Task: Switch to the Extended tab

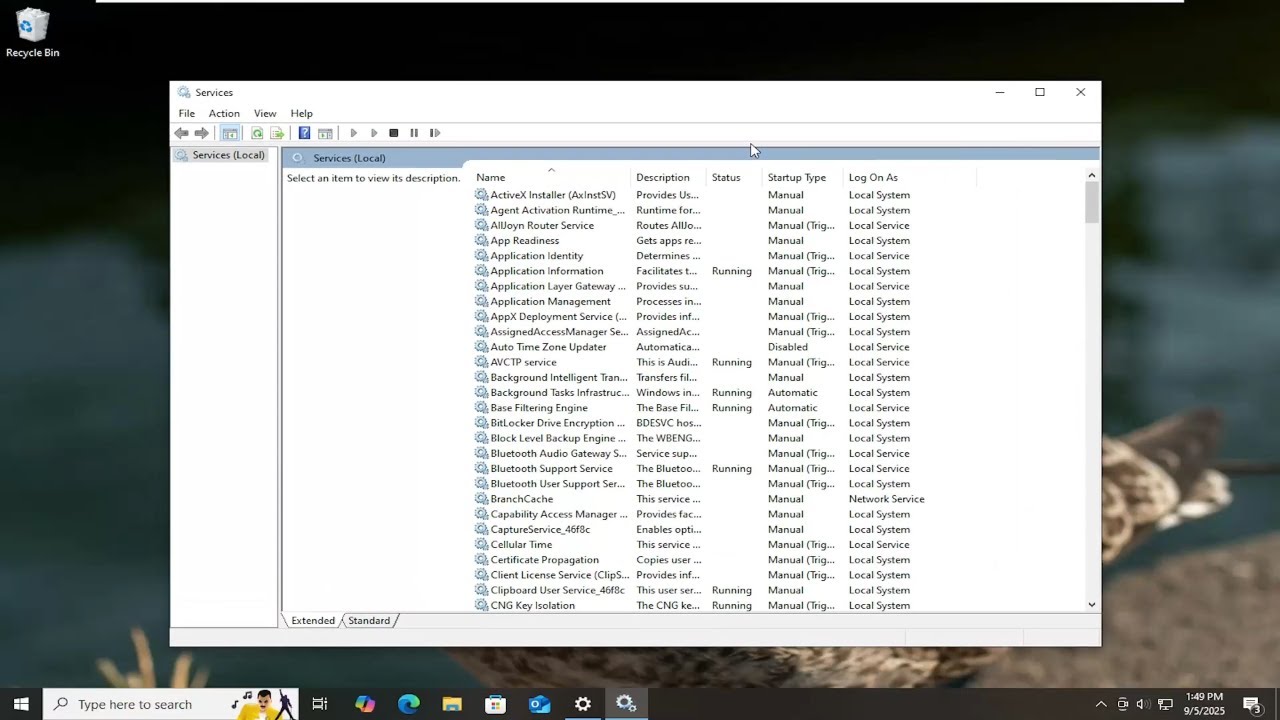Action: pyautogui.click(x=313, y=621)
